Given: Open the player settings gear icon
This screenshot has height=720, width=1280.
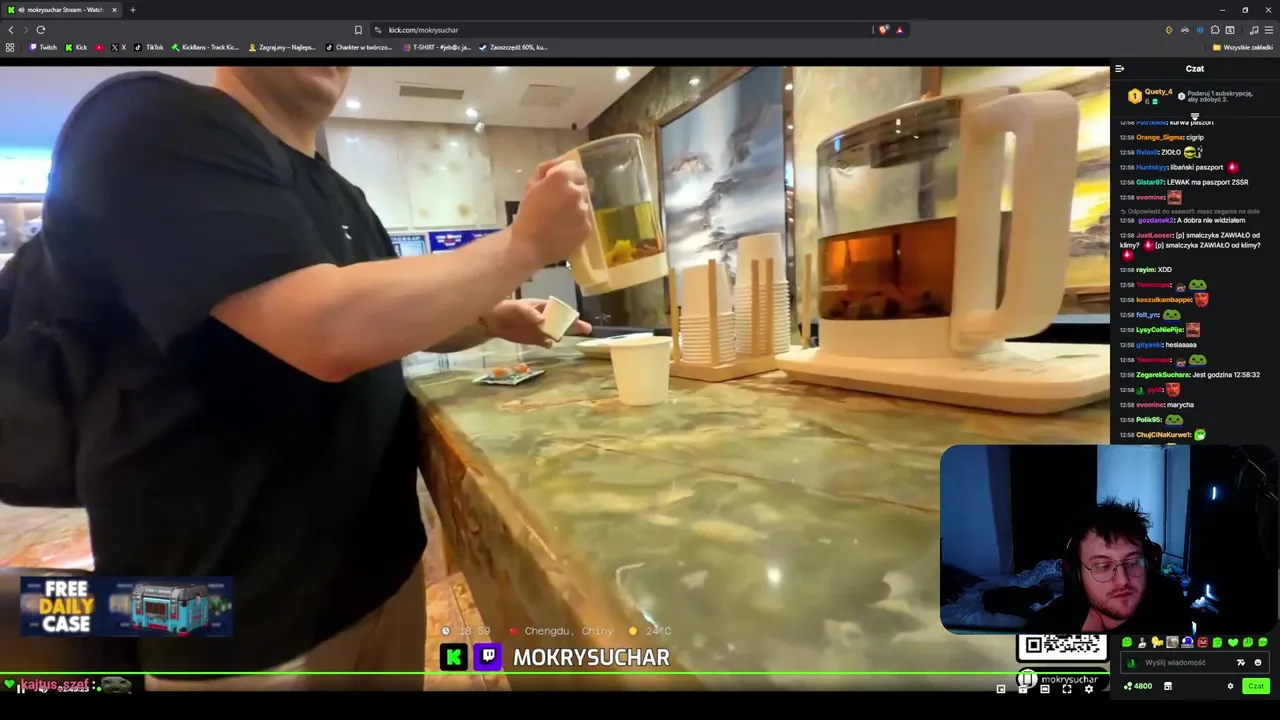Looking at the screenshot, I should point(1089,689).
